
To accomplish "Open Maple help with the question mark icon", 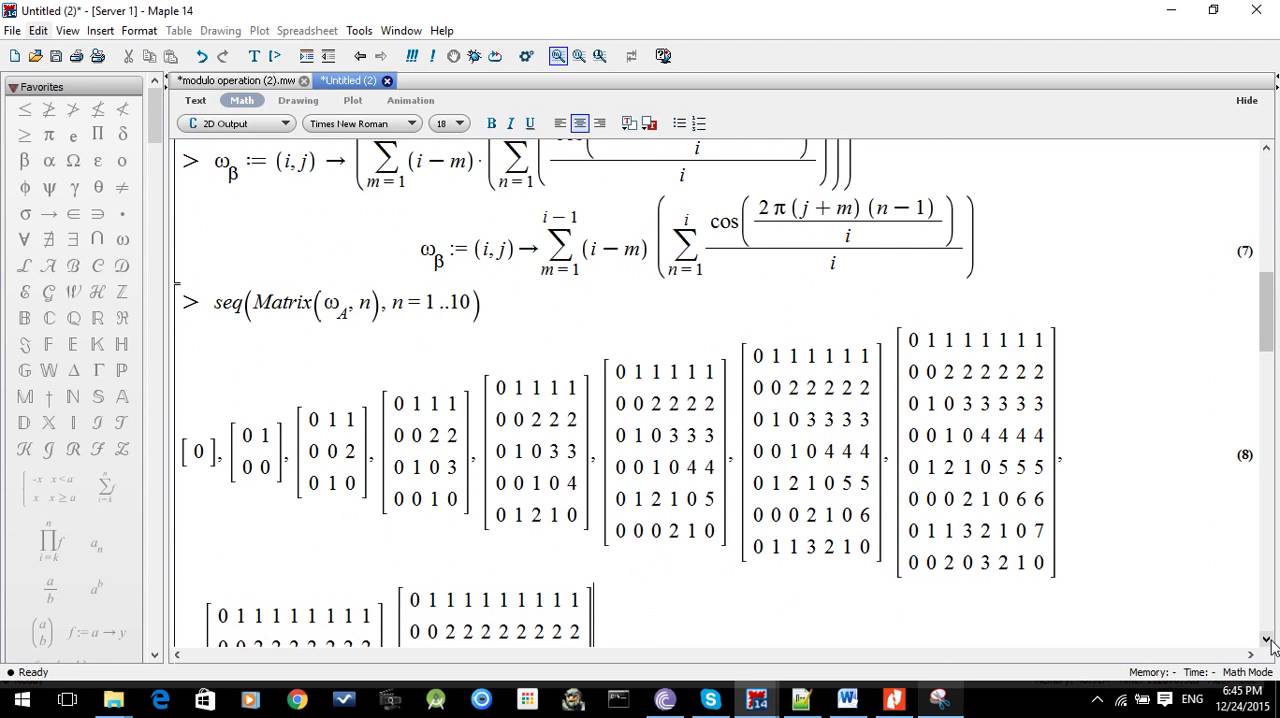I will (x=663, y=57).
